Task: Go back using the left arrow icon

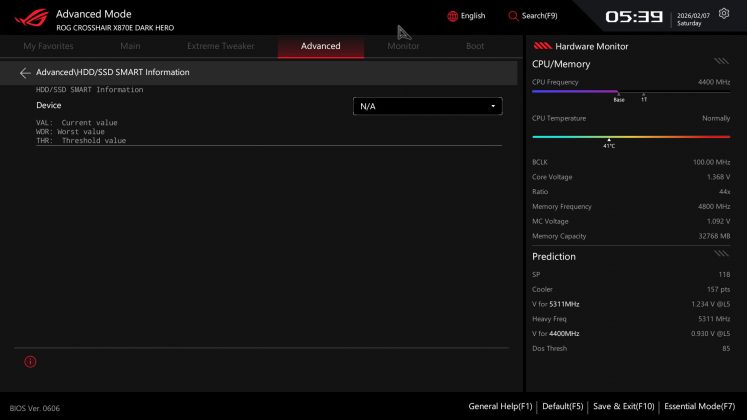Action: 25,73
